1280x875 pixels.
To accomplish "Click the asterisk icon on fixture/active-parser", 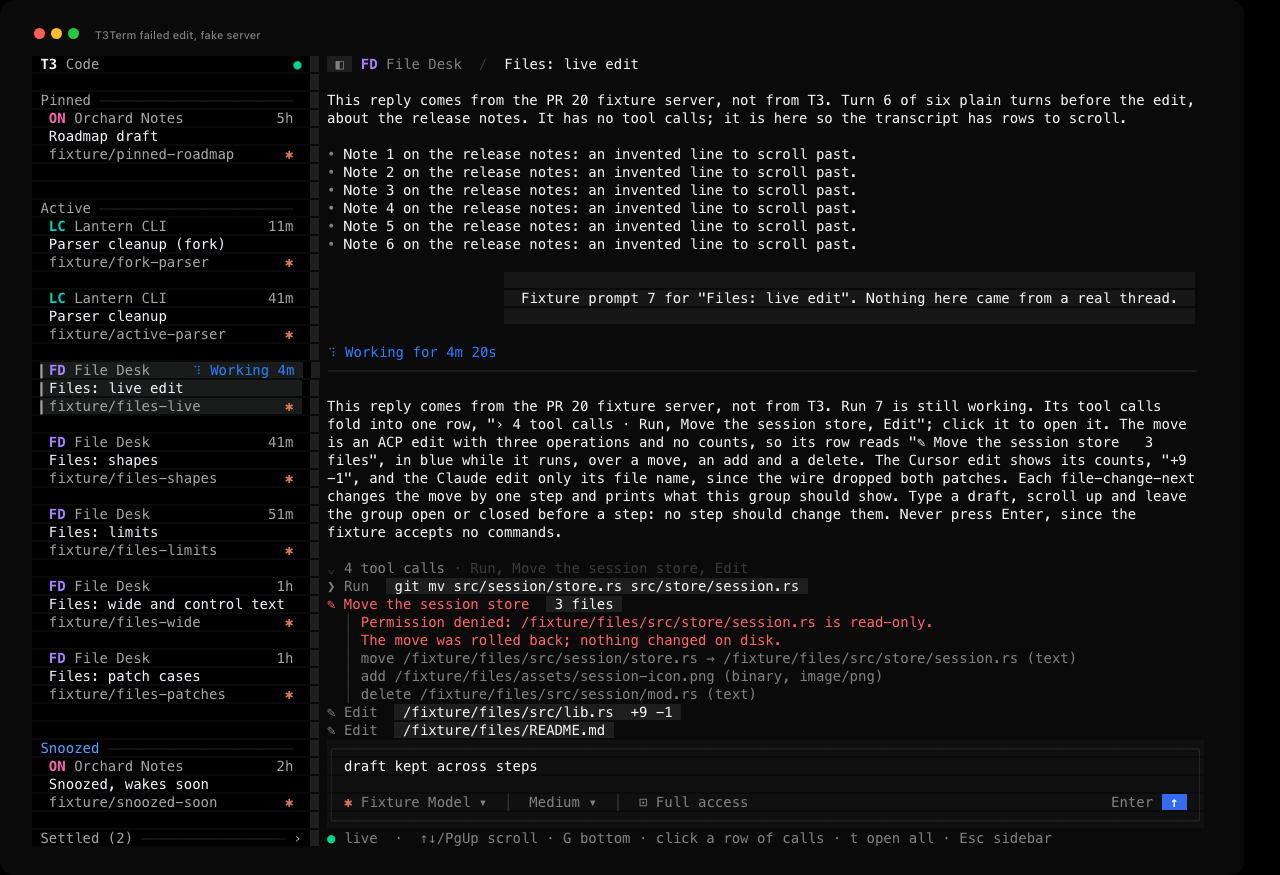I will (289, 334).
